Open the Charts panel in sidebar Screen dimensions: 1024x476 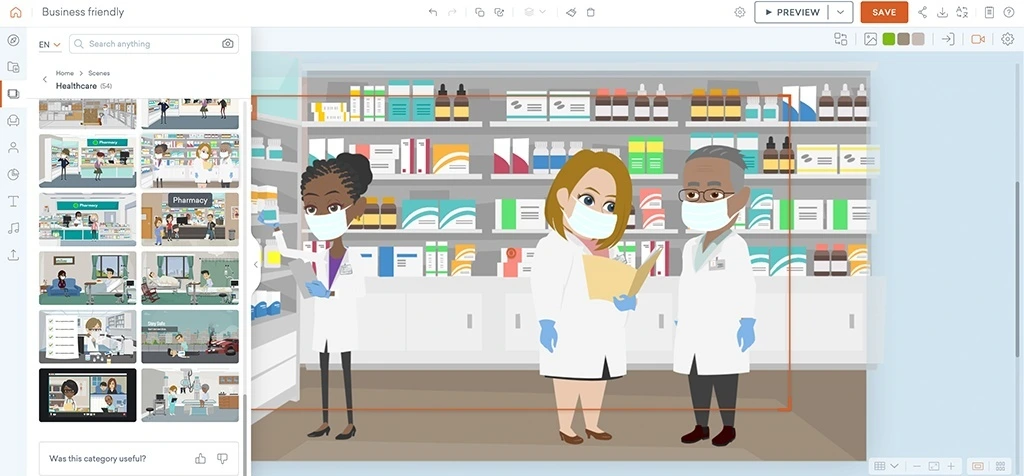[x=13, y=174]
